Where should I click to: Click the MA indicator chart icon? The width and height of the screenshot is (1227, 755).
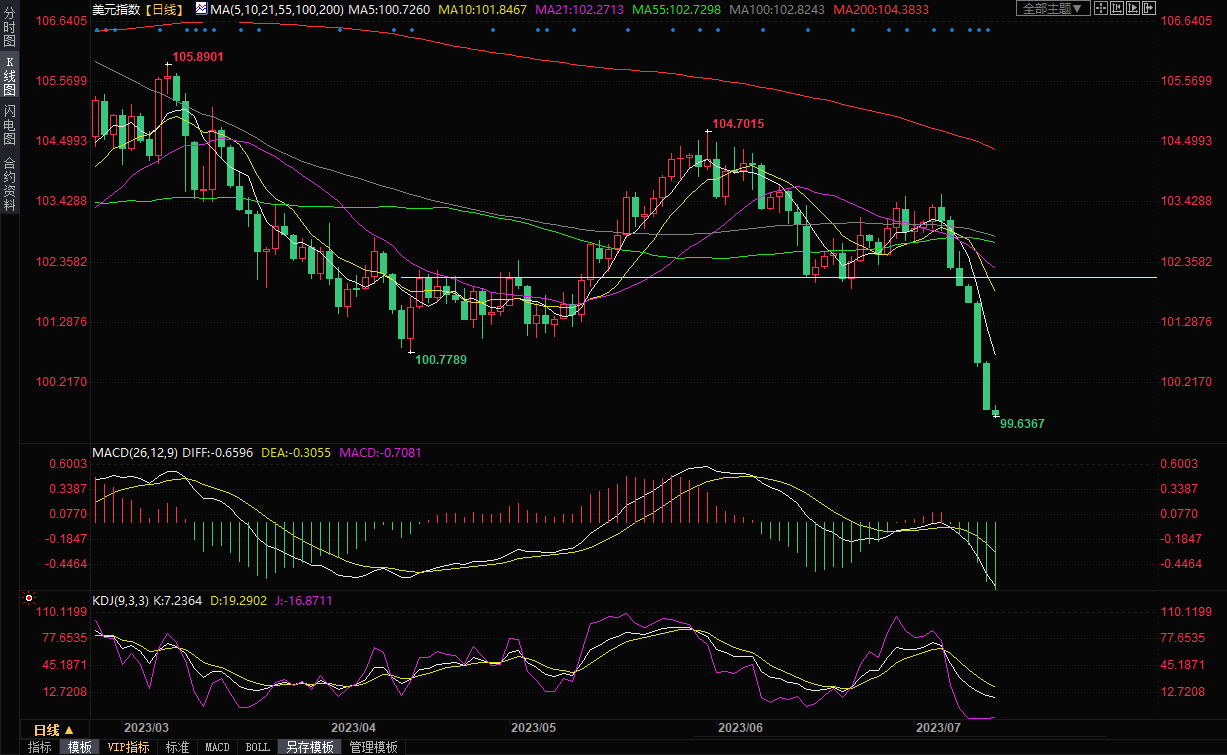(200, 9)
